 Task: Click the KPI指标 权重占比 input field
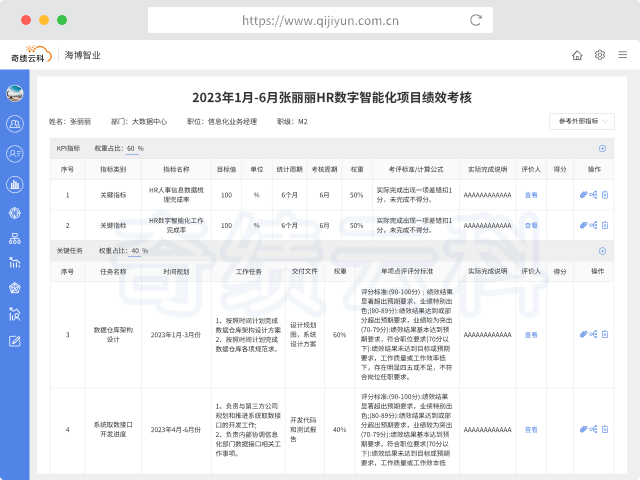pos(133,148)
